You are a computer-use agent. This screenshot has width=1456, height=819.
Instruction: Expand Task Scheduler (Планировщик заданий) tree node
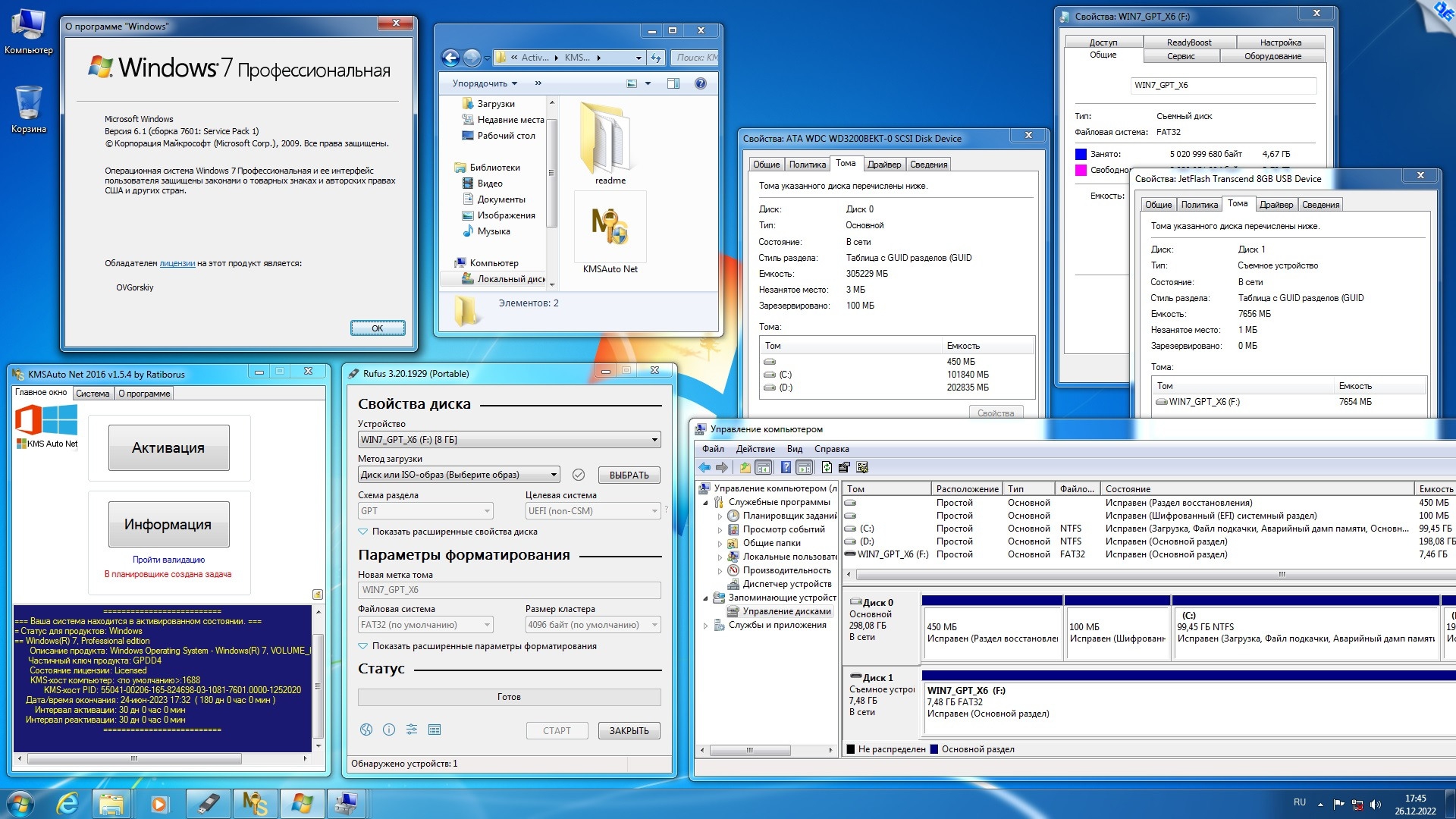[x=720, y=516]
